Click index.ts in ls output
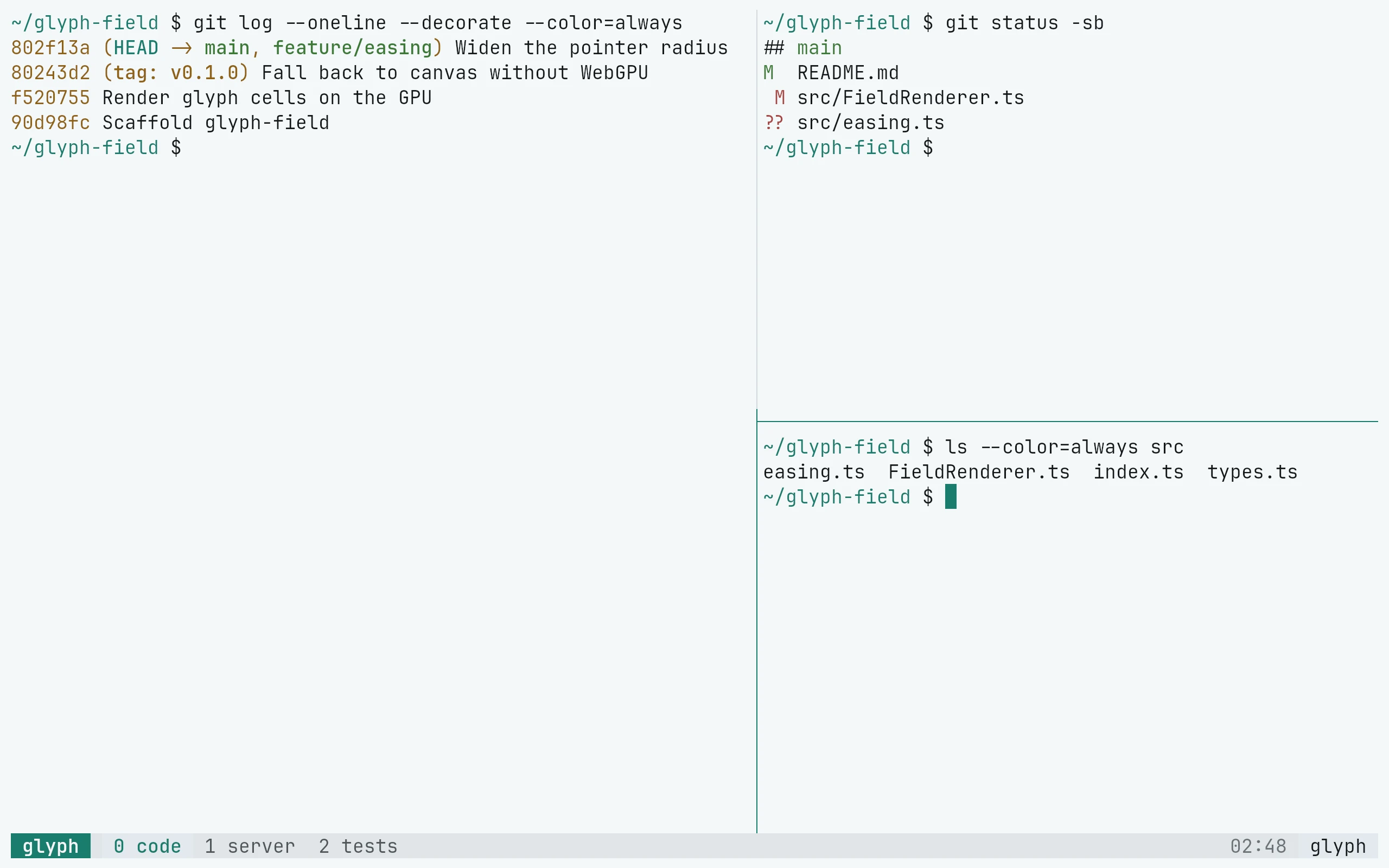Image resolution: width=1389 pixels, height=868 pixels. click(x=1138, y=472)
